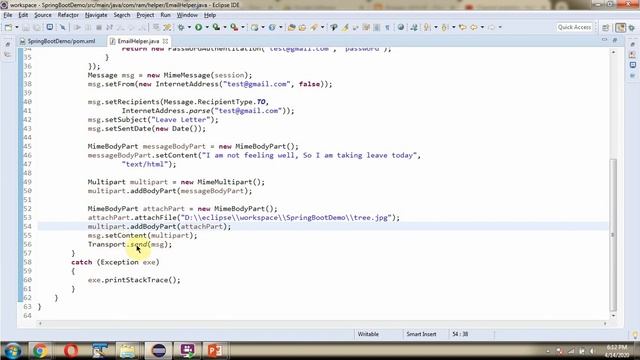Click the Terminate (stop) debug icon
This screenshot has width=640, height=360.
pos(99,27)
